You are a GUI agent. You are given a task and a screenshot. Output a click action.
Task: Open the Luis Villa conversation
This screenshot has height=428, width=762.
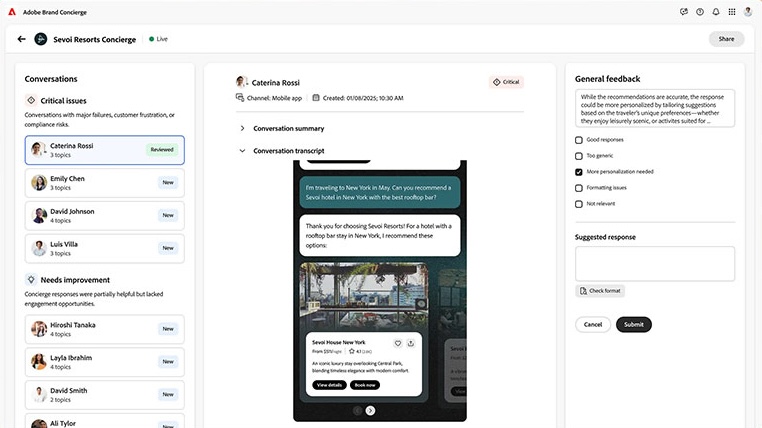[104, 248]
